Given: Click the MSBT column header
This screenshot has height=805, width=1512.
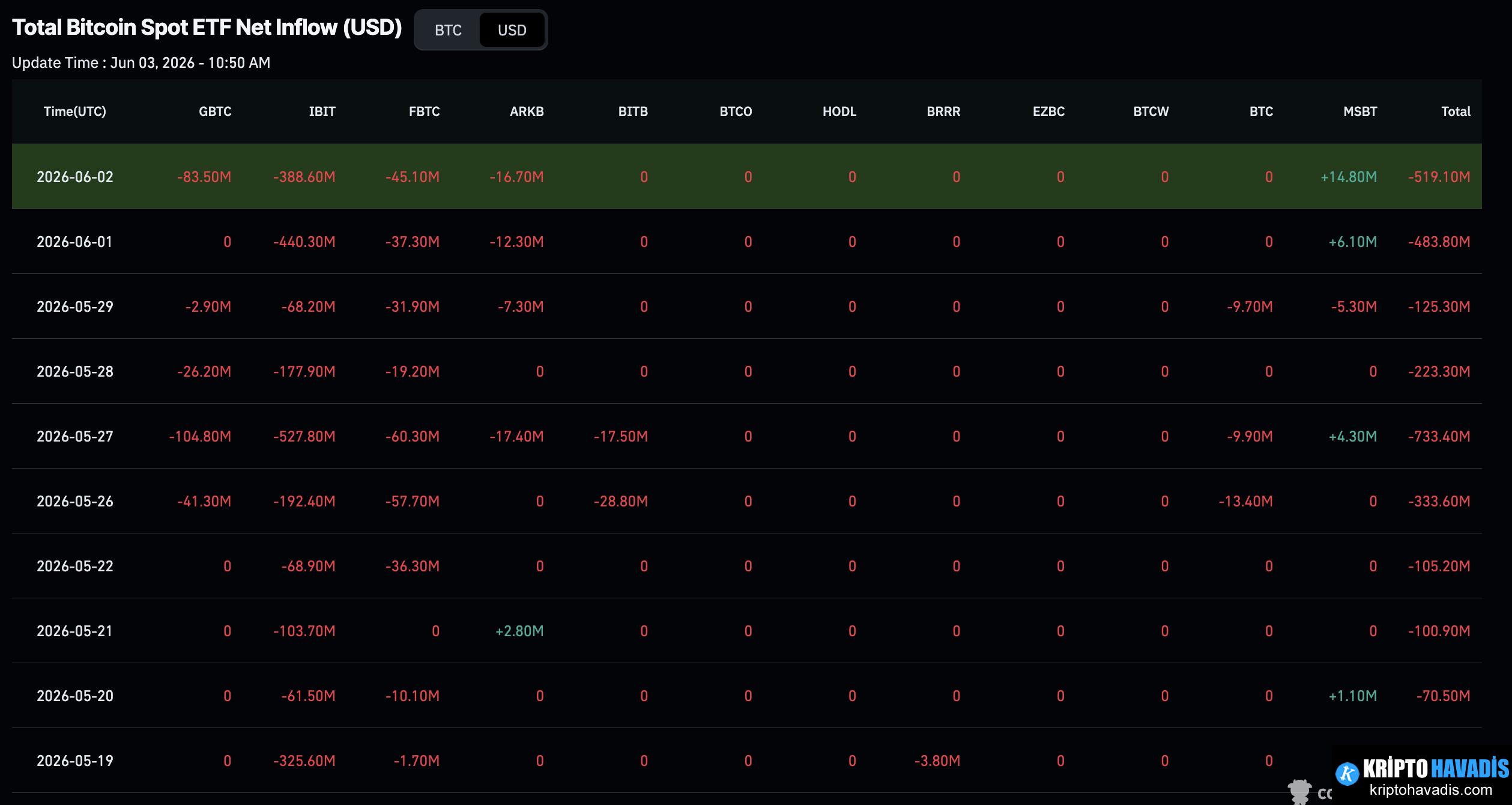Looking at the screenshot, I should [x=1360, y=111].
